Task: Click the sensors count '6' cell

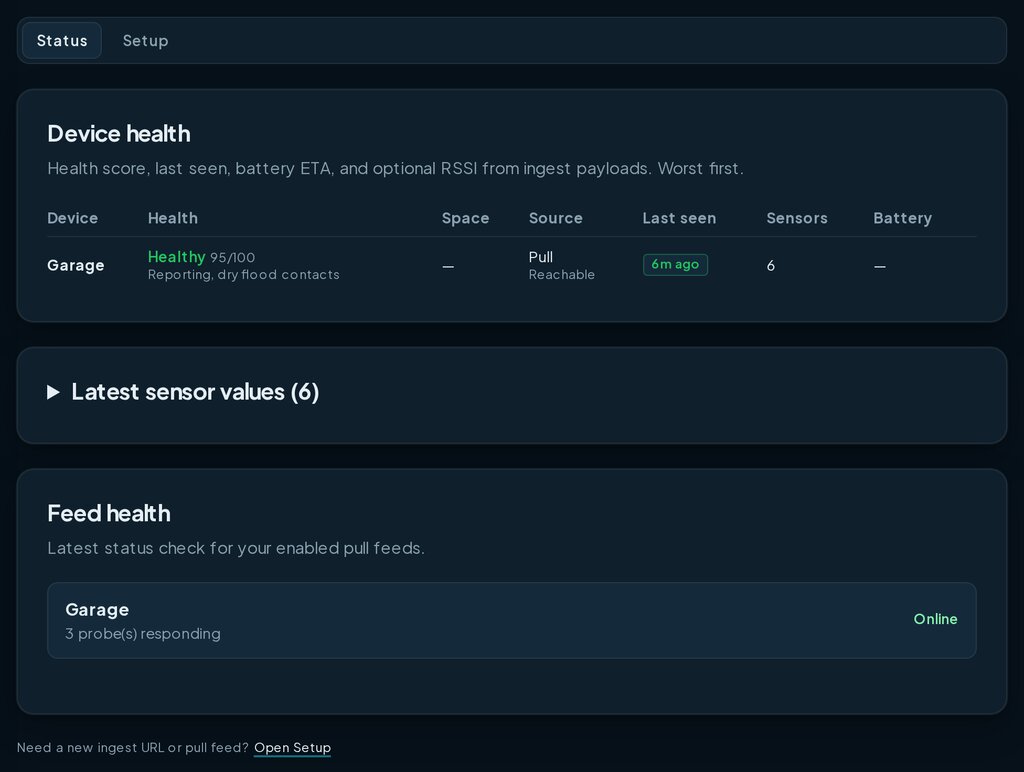Action: (771, 265)
